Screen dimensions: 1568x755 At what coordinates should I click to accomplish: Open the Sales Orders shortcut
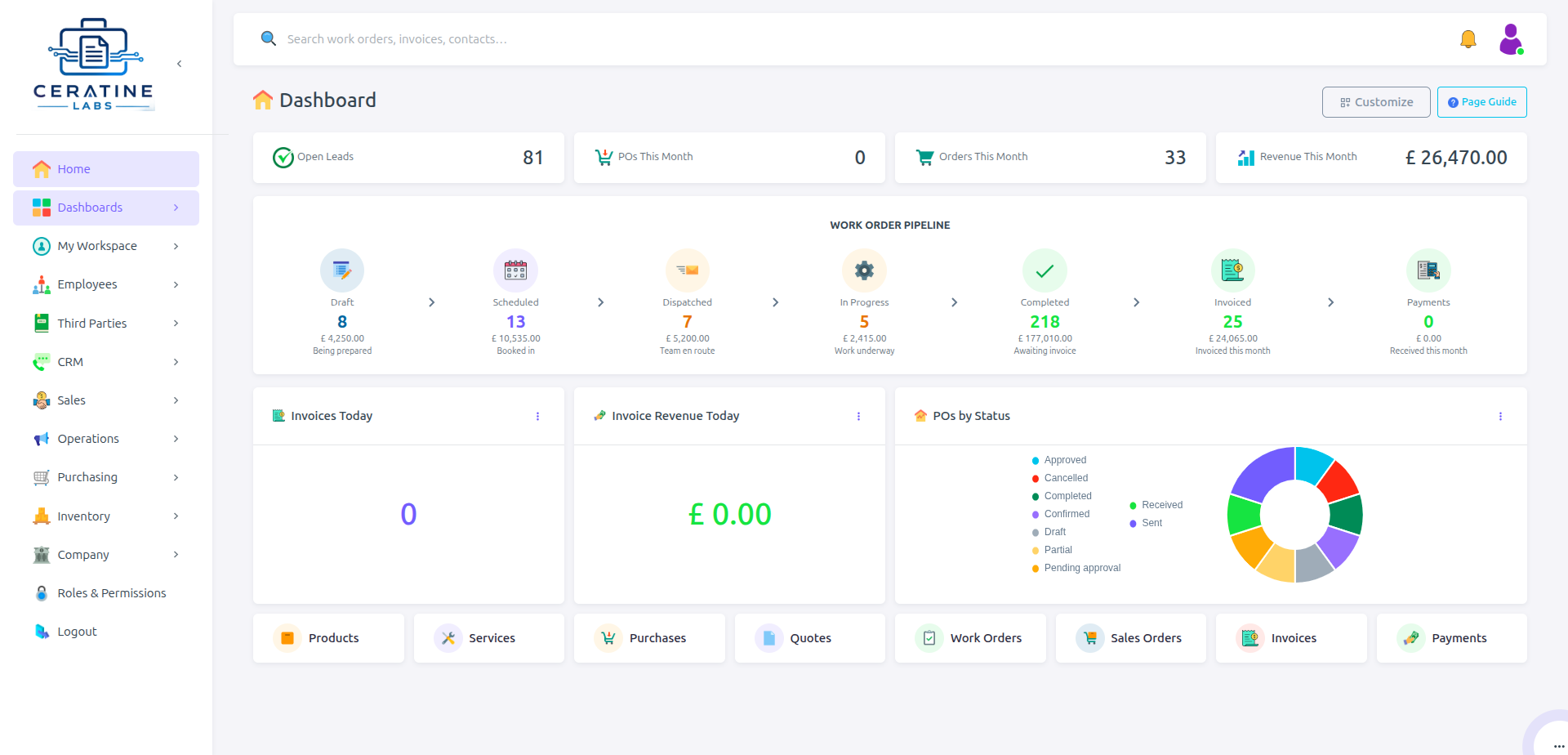[1131, 638]
